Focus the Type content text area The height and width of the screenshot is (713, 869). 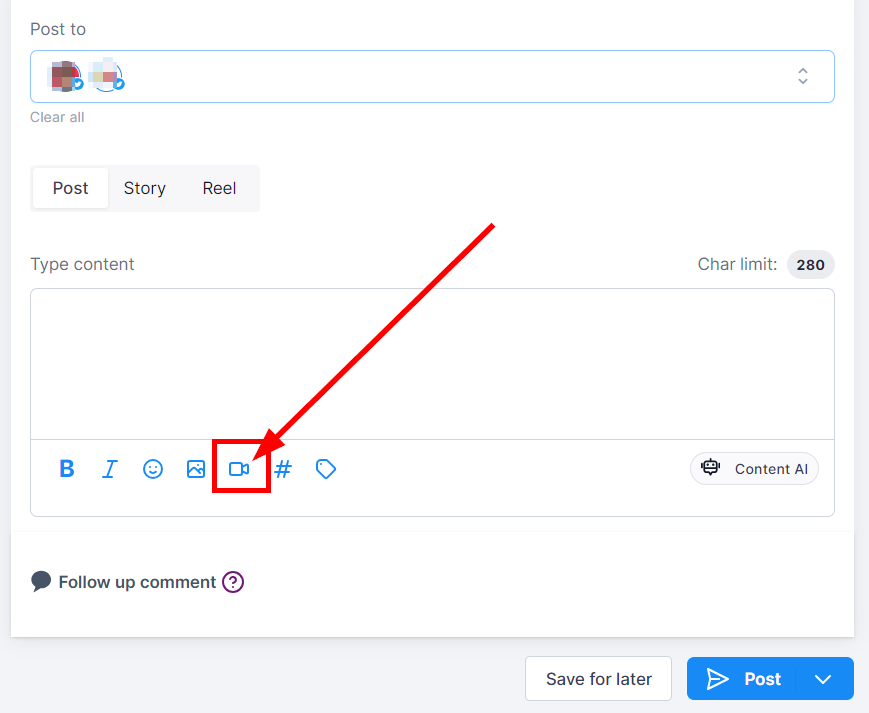(432, 364)
